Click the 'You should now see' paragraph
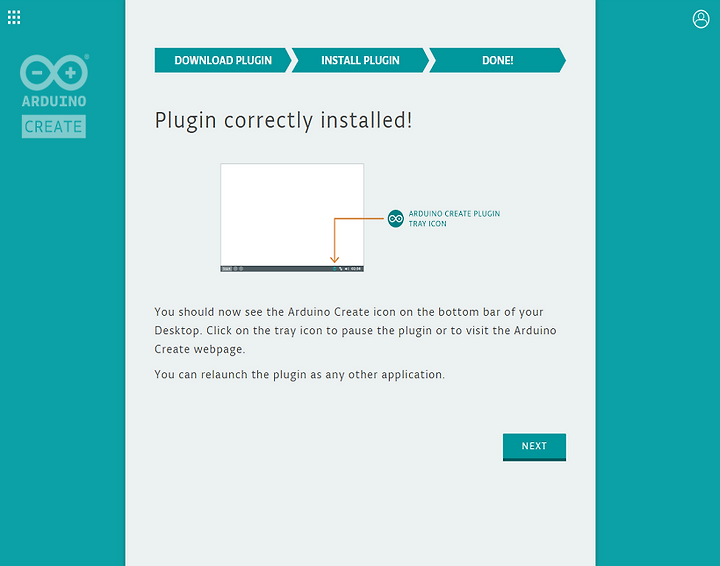This screenshot has height=566, width=720. (355, 331)
